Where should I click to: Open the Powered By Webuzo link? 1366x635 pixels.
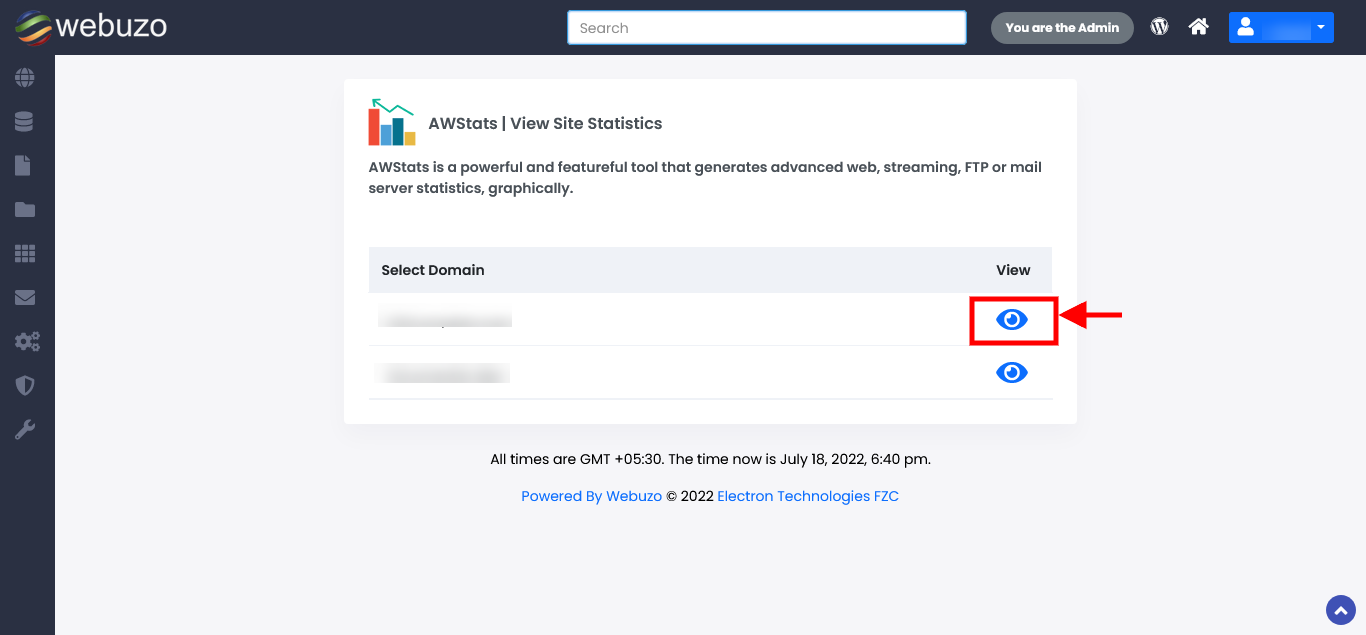[x=591, y=496]
